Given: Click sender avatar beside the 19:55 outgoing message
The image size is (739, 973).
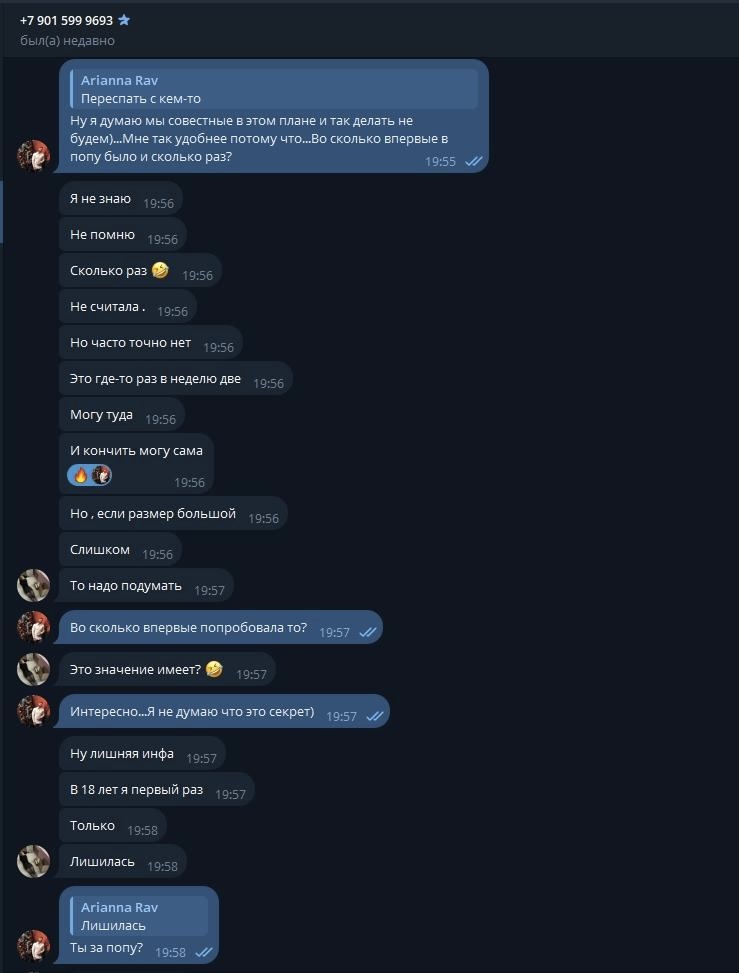Looking at the screenshot, I should 34,157.
